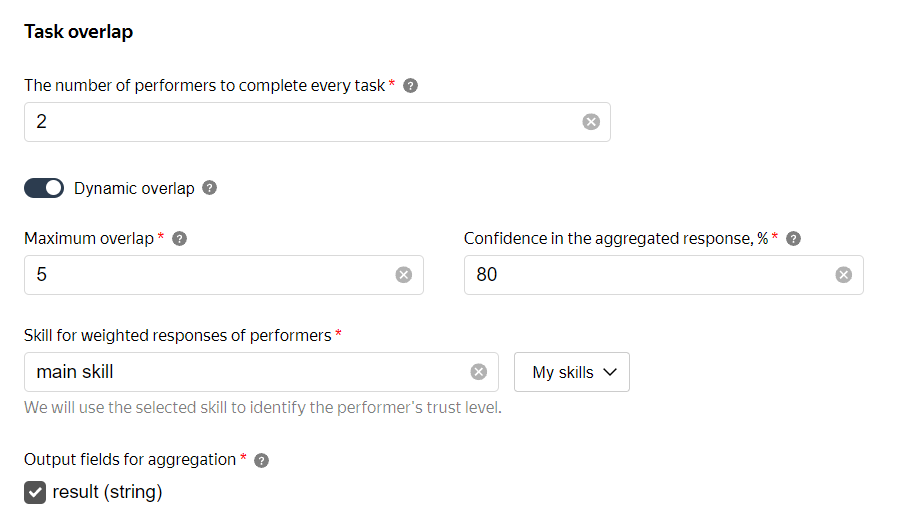Show help tooltip for Dynamic overlap
The height and width of the screenshot is (516, 920).
point(209,188)
